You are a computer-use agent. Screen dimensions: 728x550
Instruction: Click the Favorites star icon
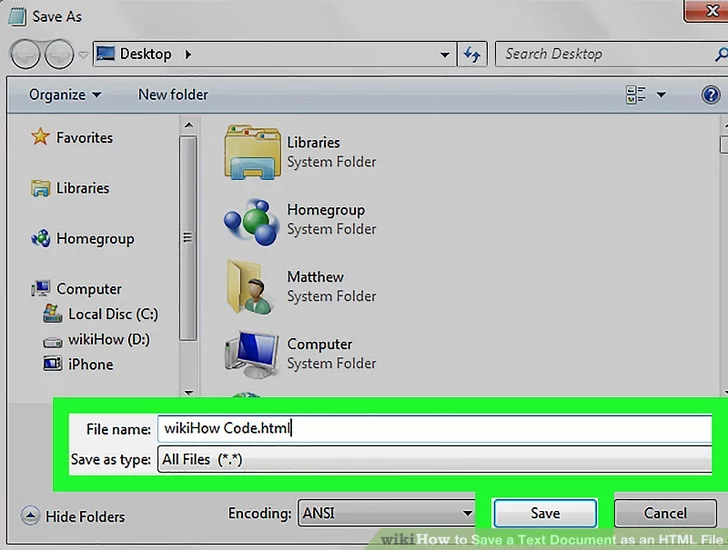(x=40, y=136)
